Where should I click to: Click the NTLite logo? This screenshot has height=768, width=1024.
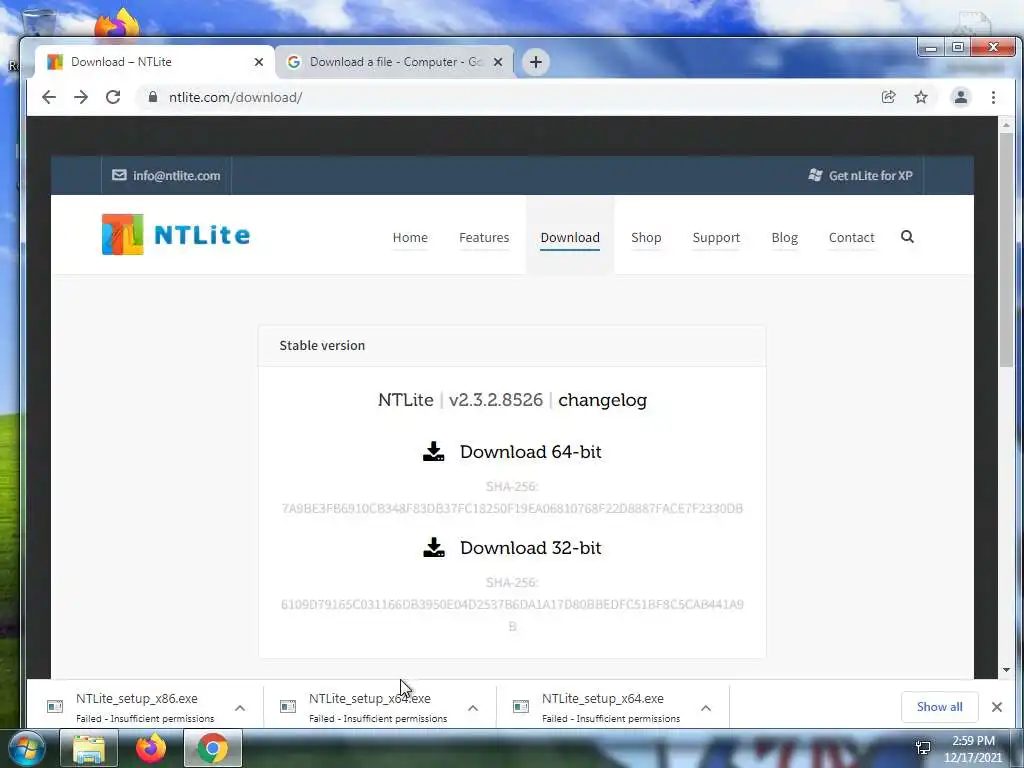[176, 234]
